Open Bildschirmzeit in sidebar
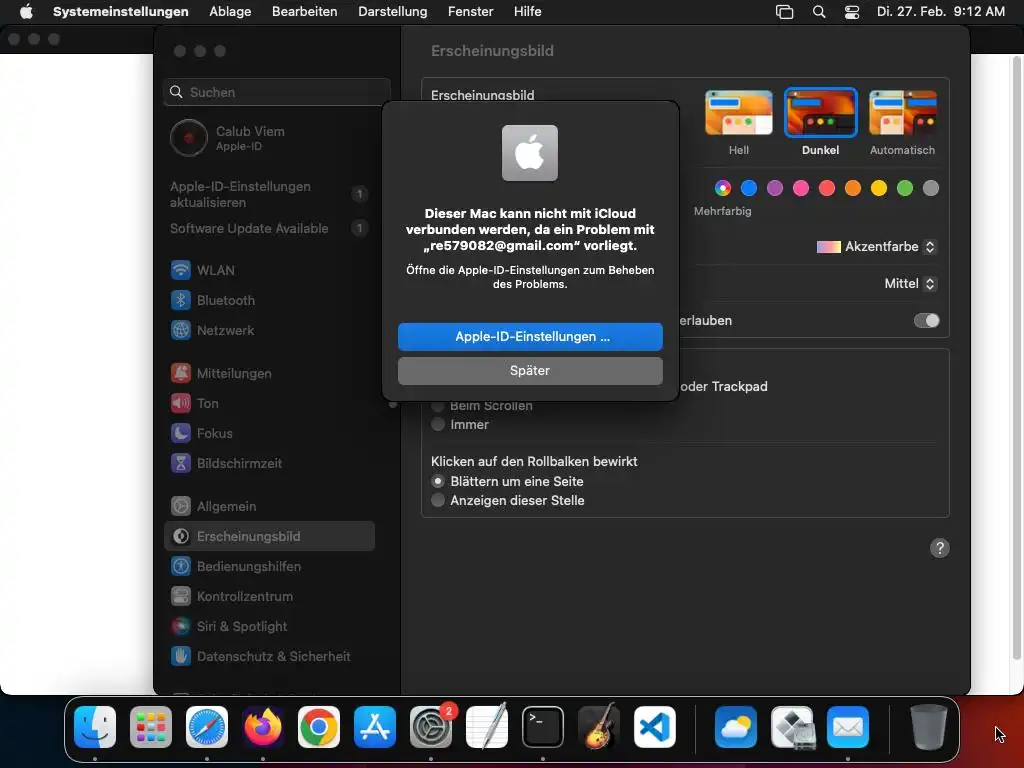Screen dimensions: 1024x768 point(269,464)
